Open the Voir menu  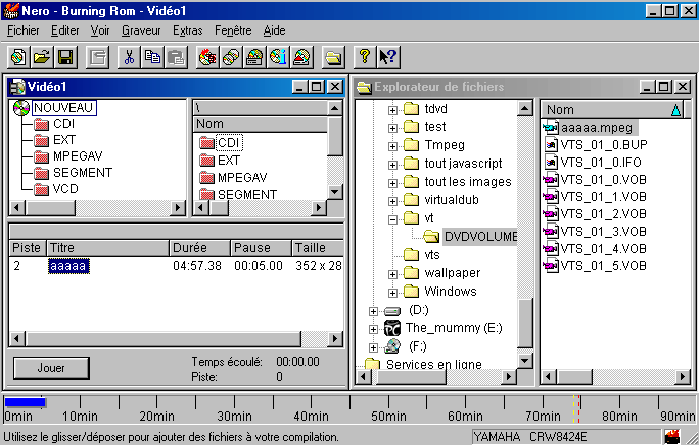(x=100, y=30)
